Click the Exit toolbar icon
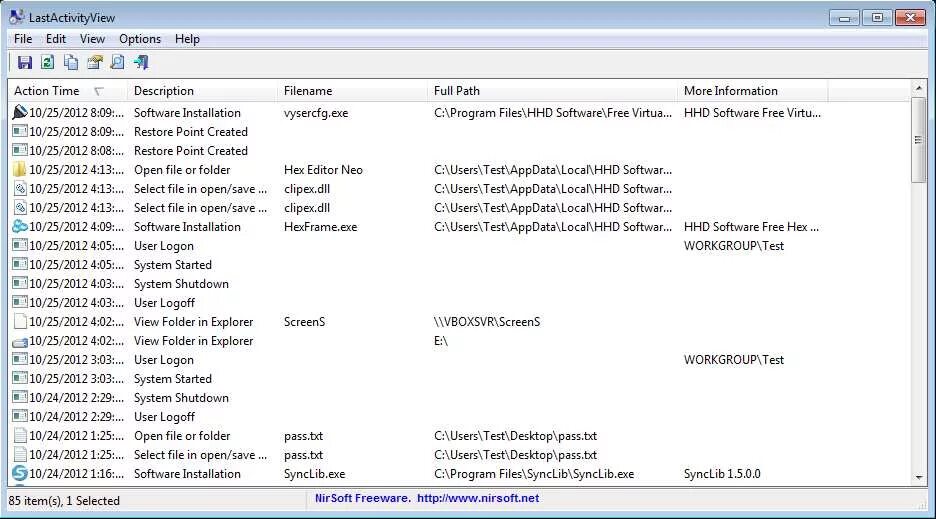 tap(141, 62)
